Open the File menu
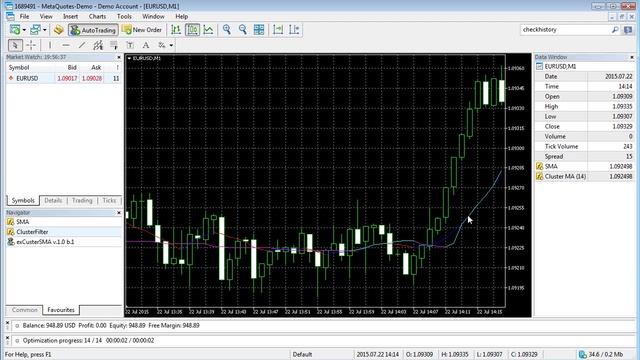The width and height of the screenshot is (640, 360). coord(24,16)
